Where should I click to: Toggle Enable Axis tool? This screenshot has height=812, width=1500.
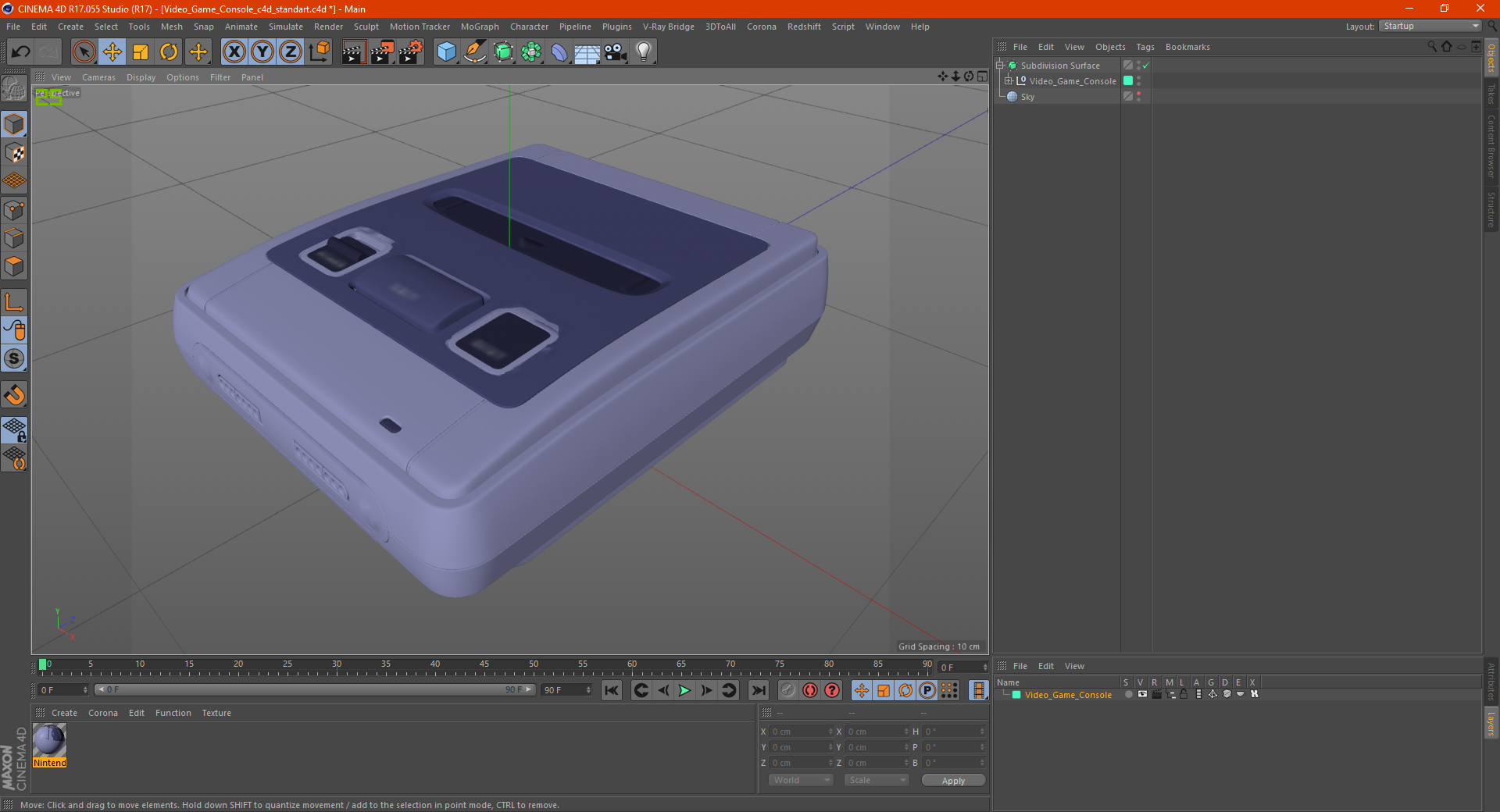click(14, 302)
